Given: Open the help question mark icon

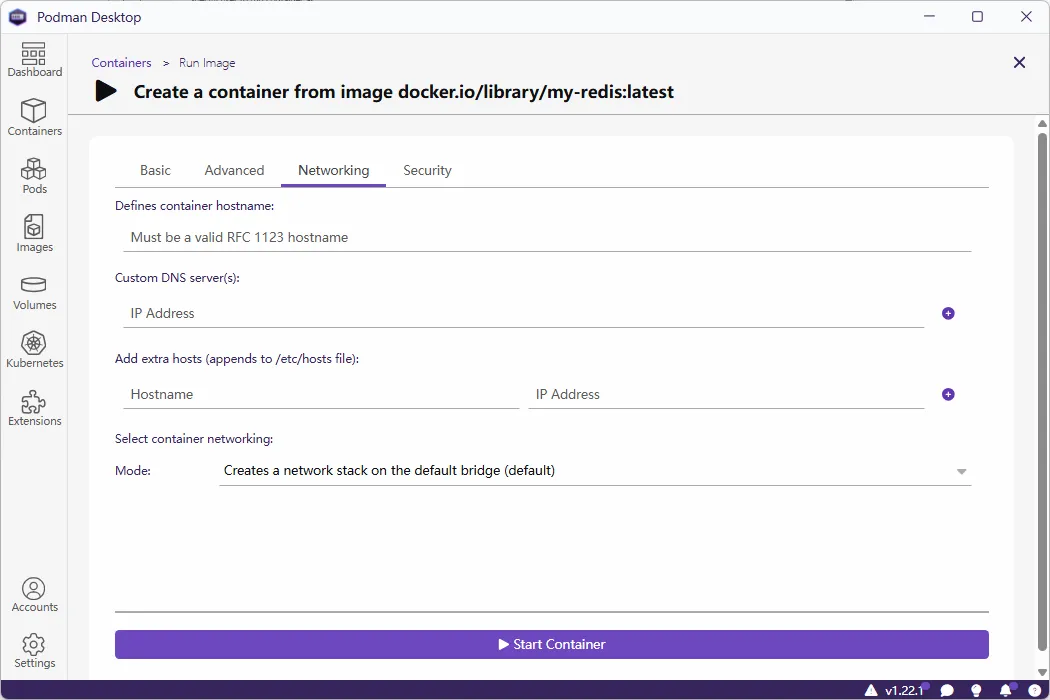Looking at the screenshot, I should pos(1034,690).
